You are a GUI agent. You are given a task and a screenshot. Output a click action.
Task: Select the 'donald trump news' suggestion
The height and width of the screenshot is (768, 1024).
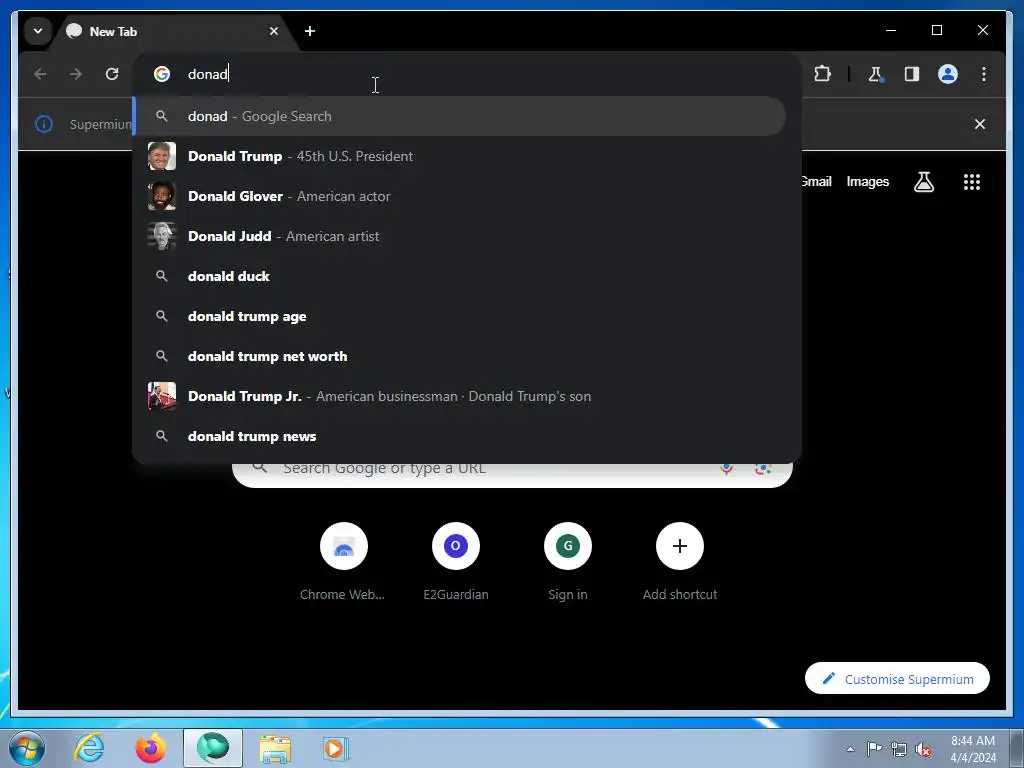pos(460,436)
